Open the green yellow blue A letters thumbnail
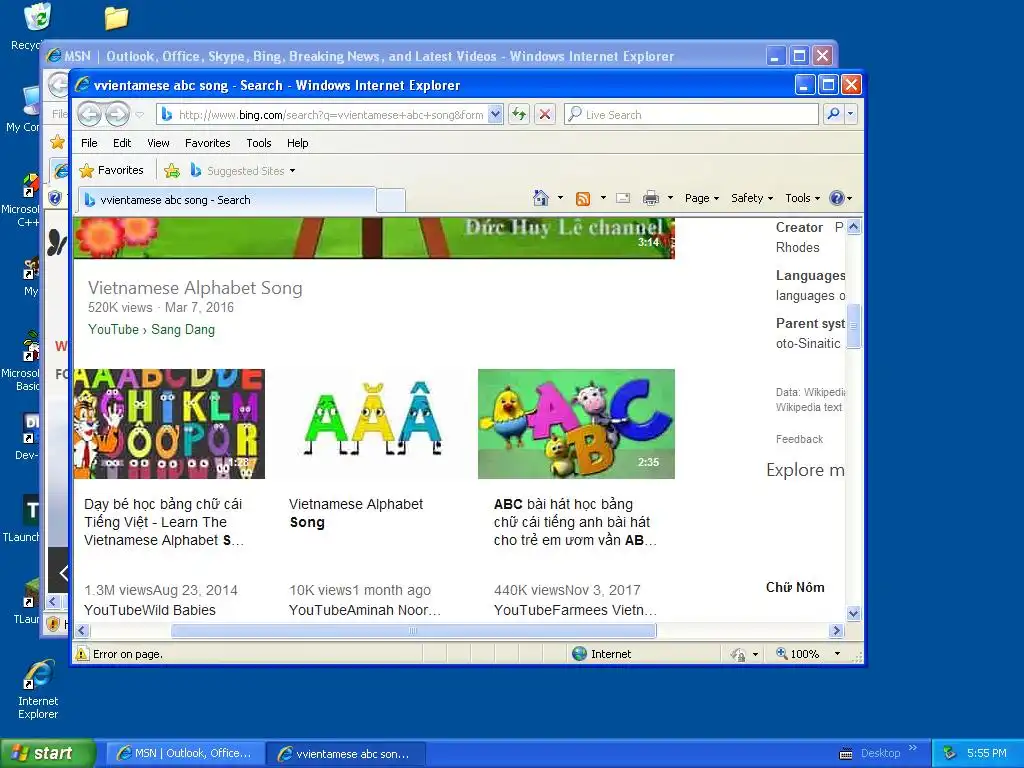Viewport: 1024px width, 768px height. (x=374, y=424)
